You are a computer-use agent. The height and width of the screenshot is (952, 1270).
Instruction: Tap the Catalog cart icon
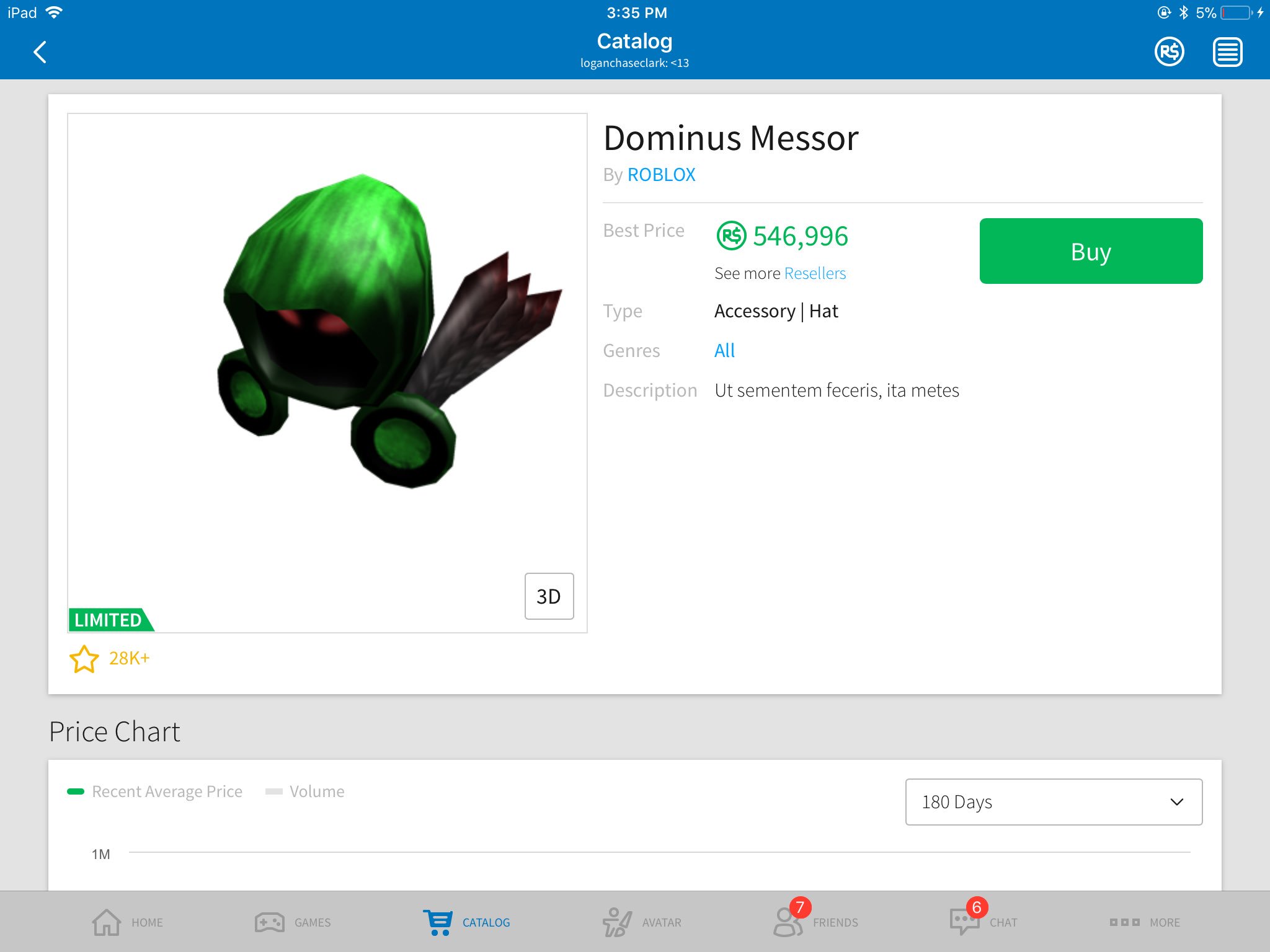438,922
